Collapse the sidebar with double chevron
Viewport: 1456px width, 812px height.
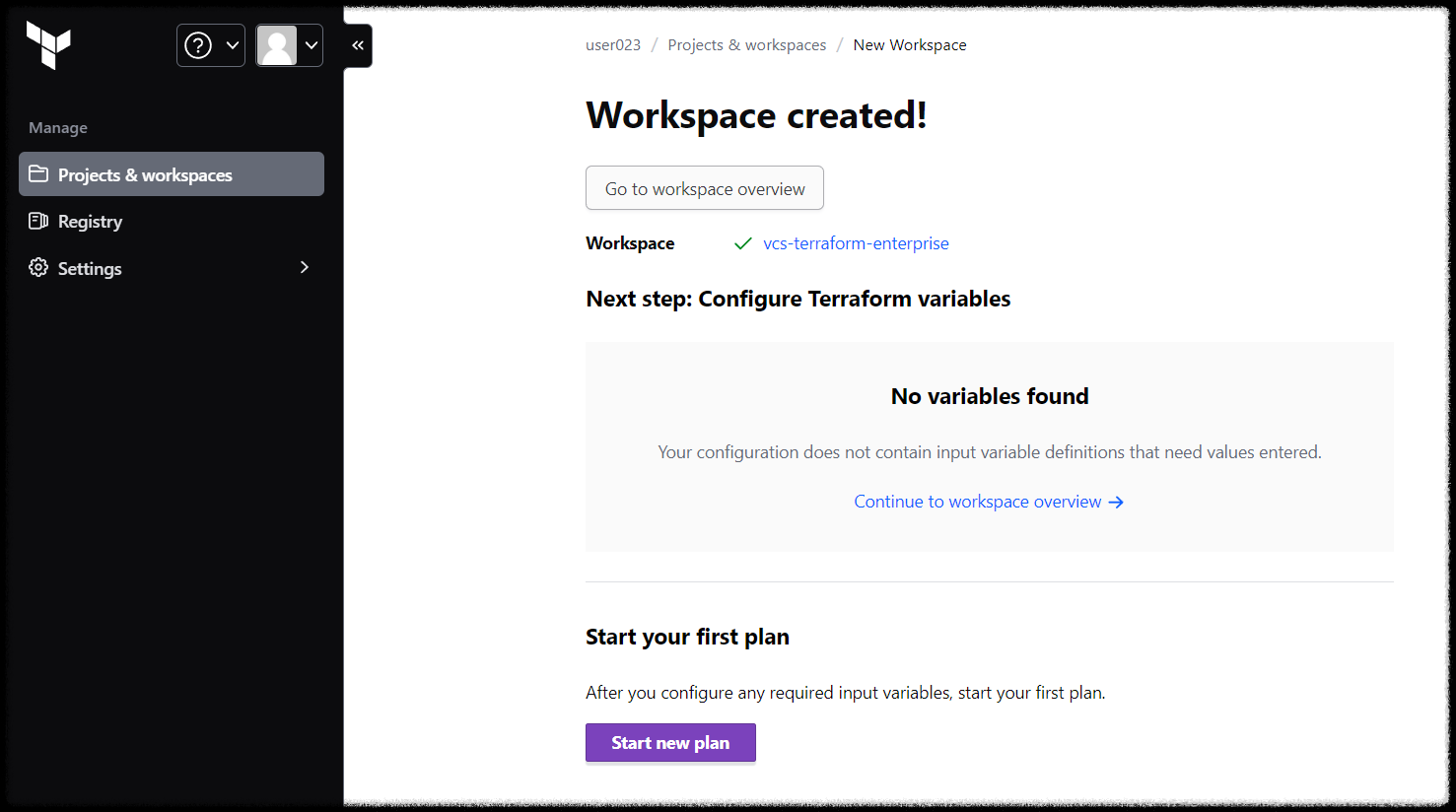pos(358,45)
